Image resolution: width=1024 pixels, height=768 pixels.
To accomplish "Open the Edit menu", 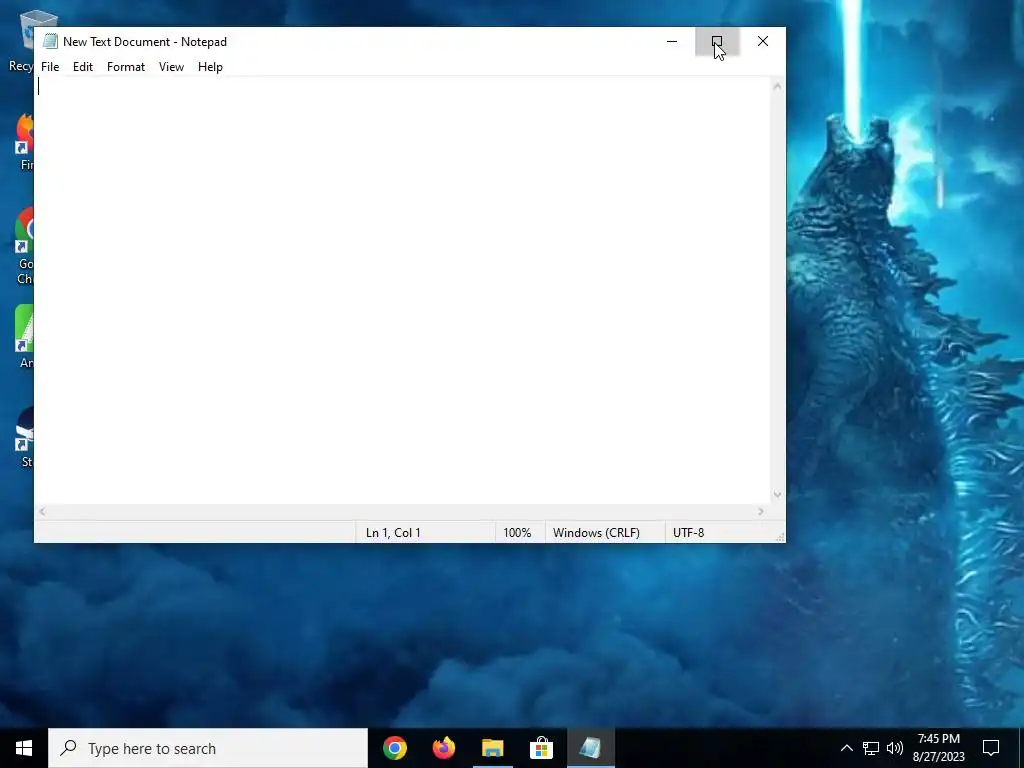I will tap(83, 67).
